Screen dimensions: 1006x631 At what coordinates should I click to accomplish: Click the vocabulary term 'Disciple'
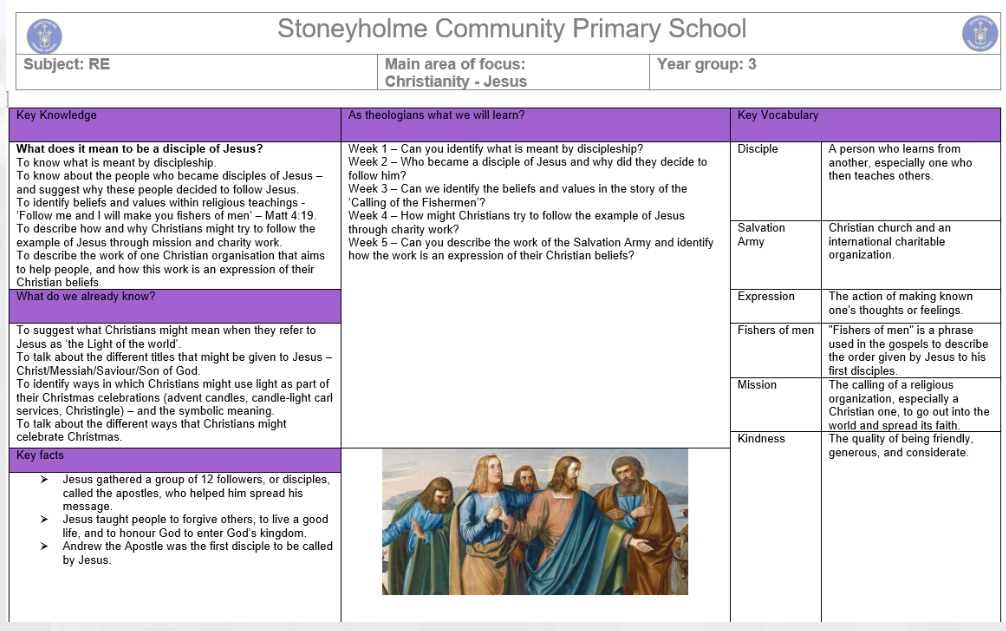click(757, 149)
